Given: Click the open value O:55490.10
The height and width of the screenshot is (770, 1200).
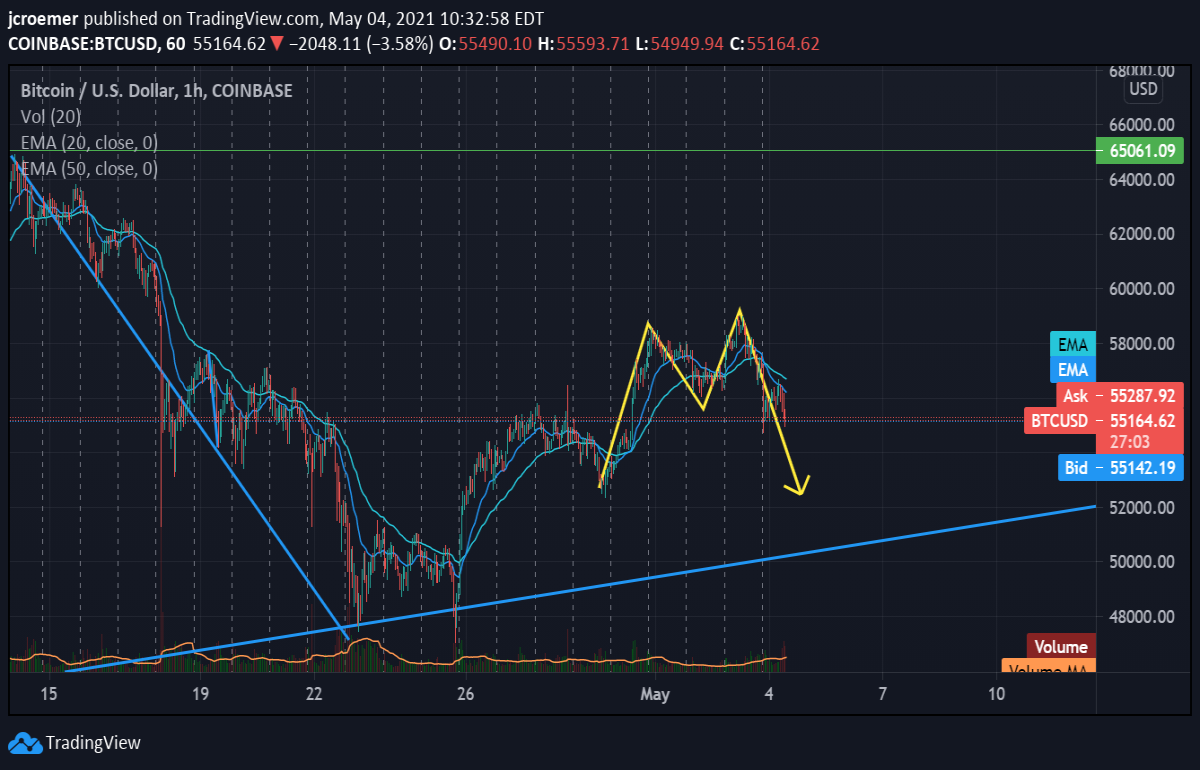Looking at the screenshot, I should pos(488,44).
